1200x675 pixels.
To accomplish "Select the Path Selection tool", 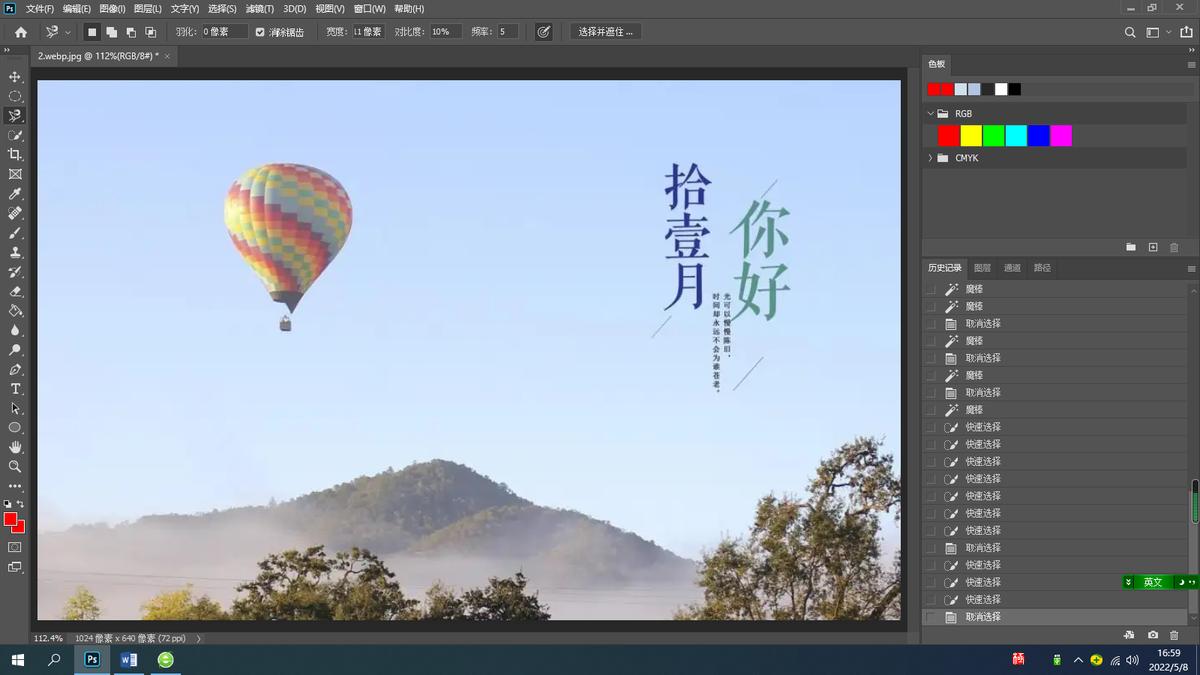I will pyautogui.click(x=15, y=408).
